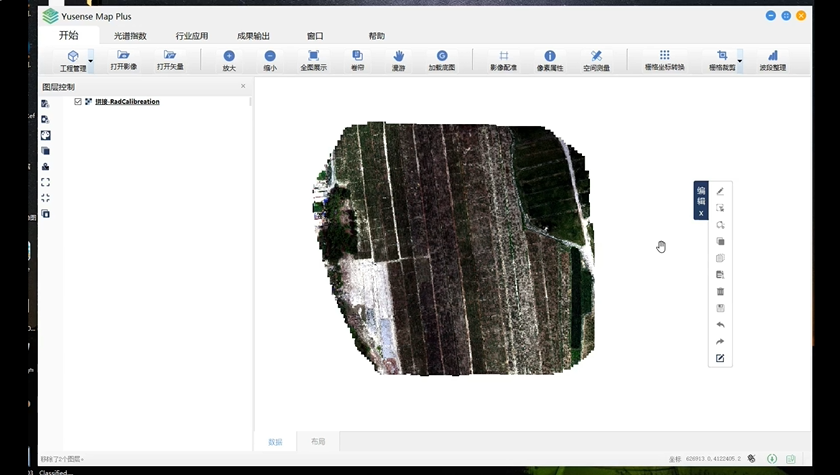Click the 放大 zoom in tool

[x=229, y=59]
